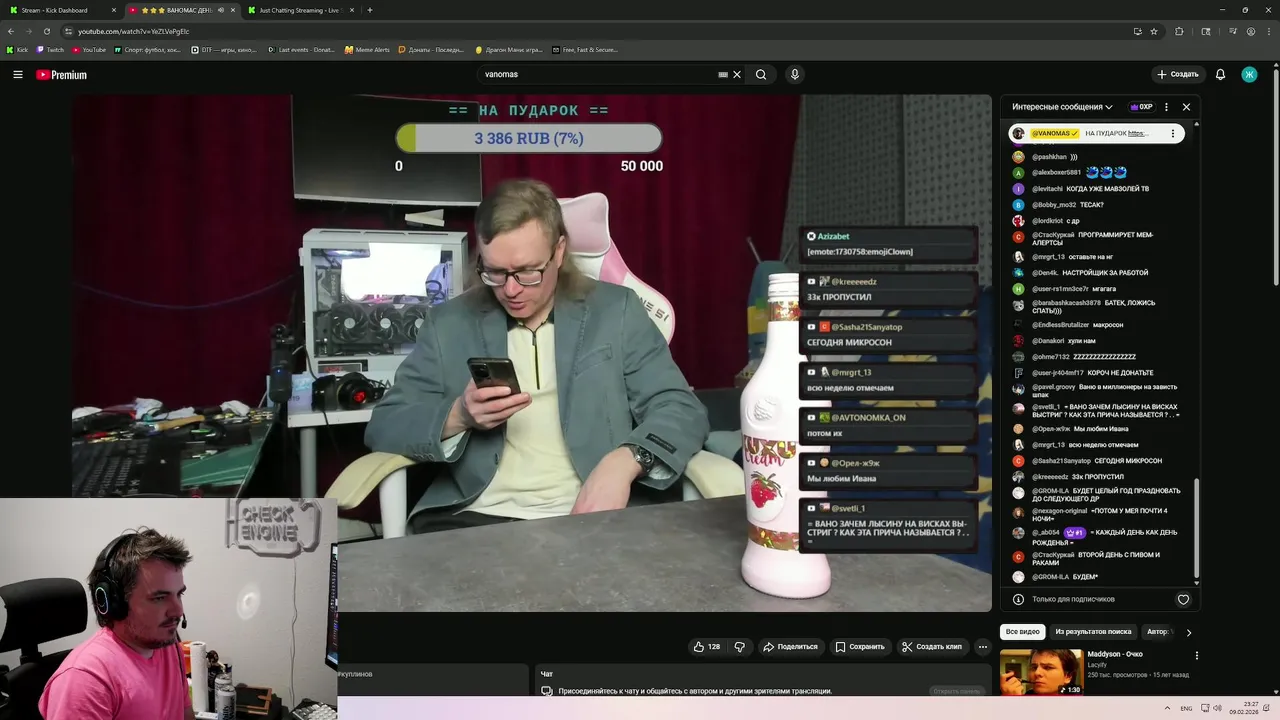Expand Интересные сообщения chat mode dropdown
This screenshot has height=720, width=1280.
click(1062, 106)
